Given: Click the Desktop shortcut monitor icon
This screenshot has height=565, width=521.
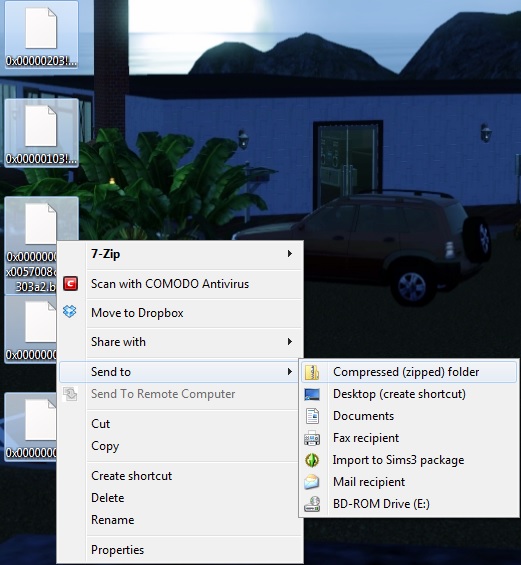Looking at the screenshot, I should (312, 394).
